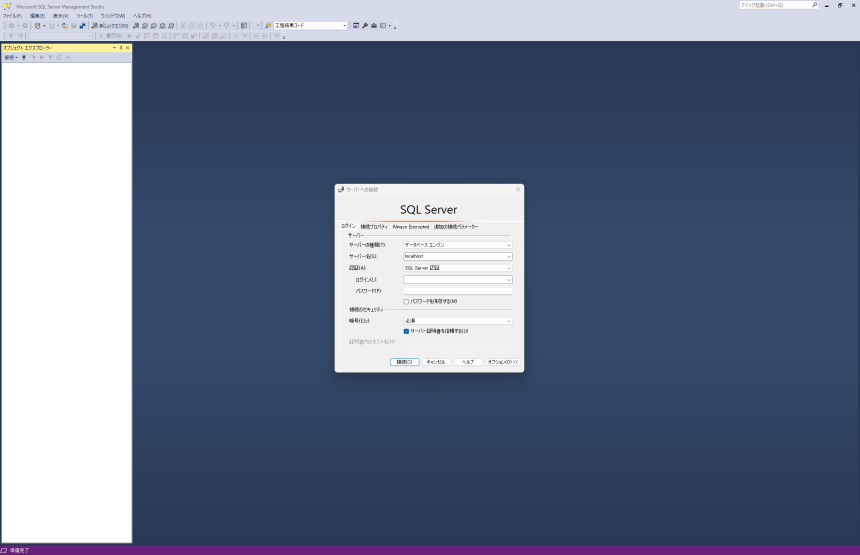Click the Save All toolbar icon

(82, 25)
